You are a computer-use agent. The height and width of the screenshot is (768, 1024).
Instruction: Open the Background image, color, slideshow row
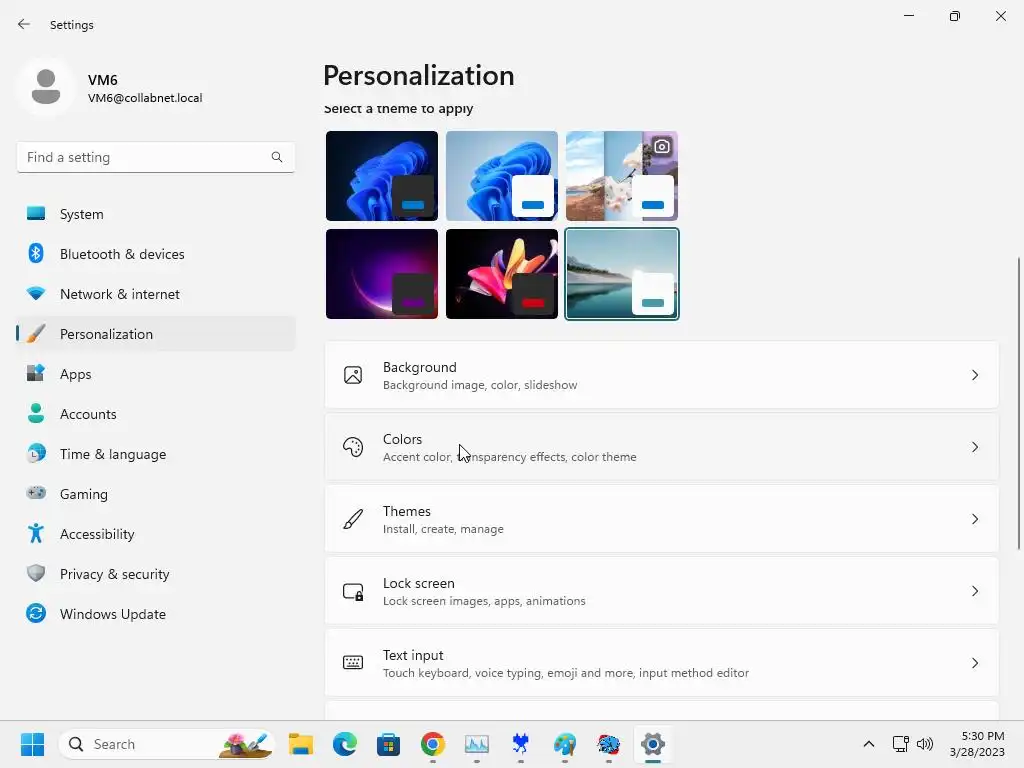[x=662, y=375]
